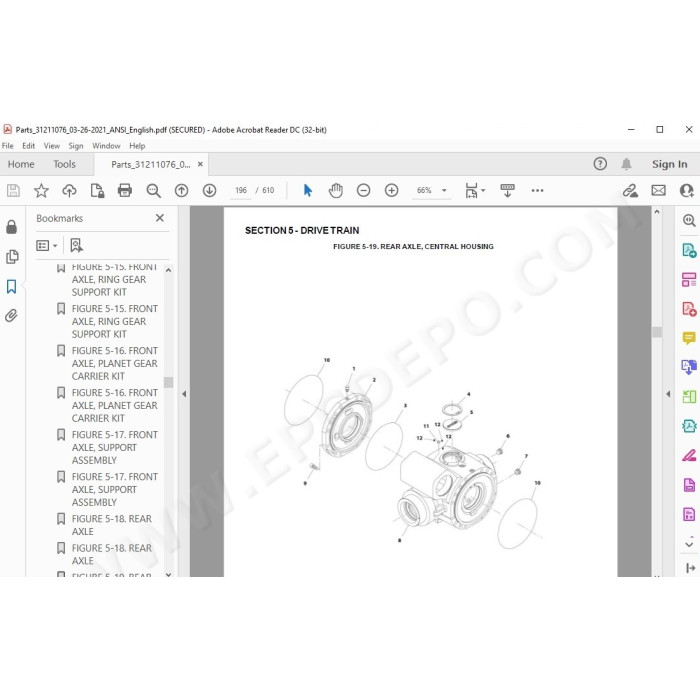Select the Hand pan tool
This screenshot has height=700, width=700.
pos(336,191)
